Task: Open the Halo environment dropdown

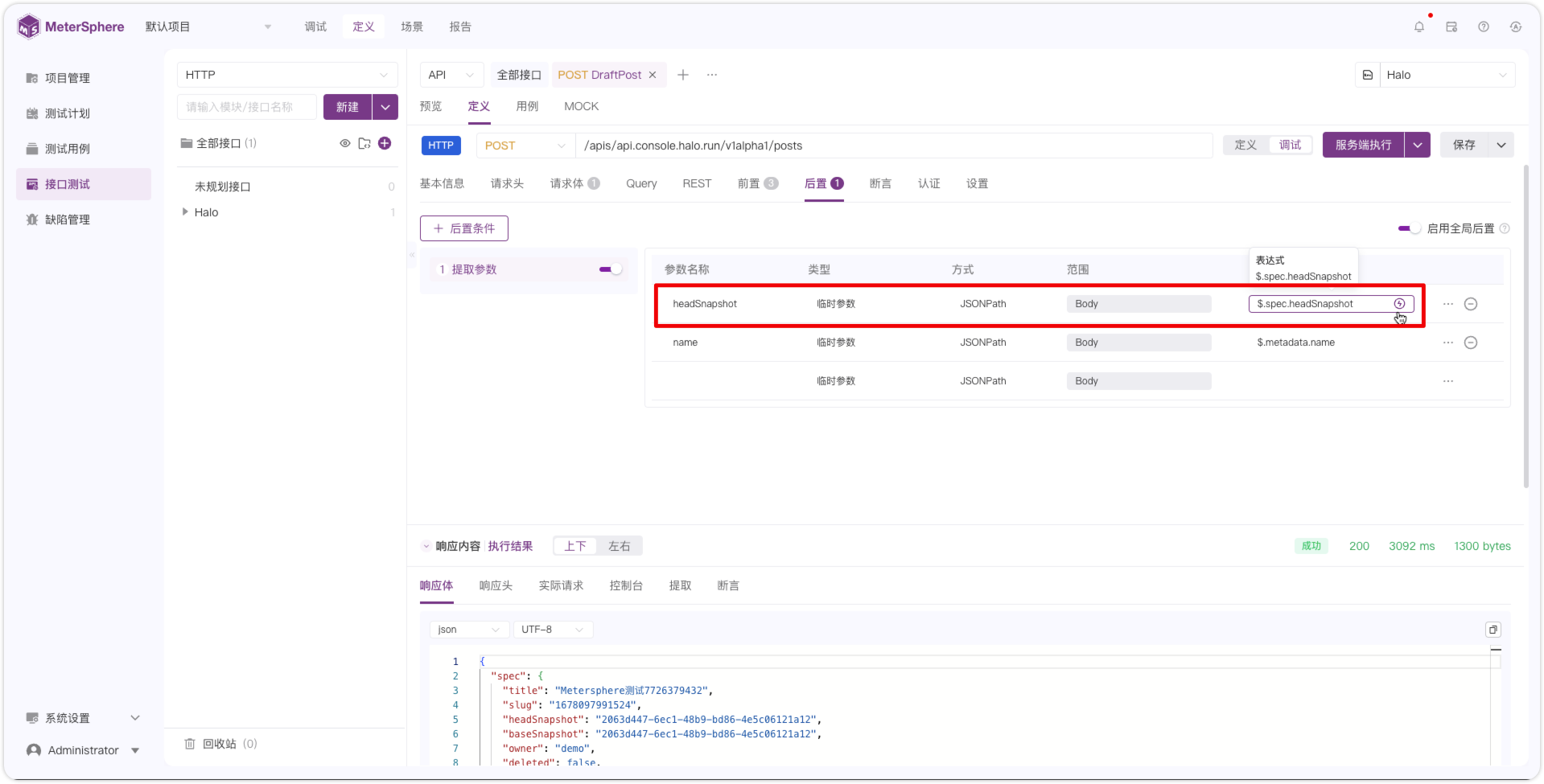Action: coord(1447,75)
